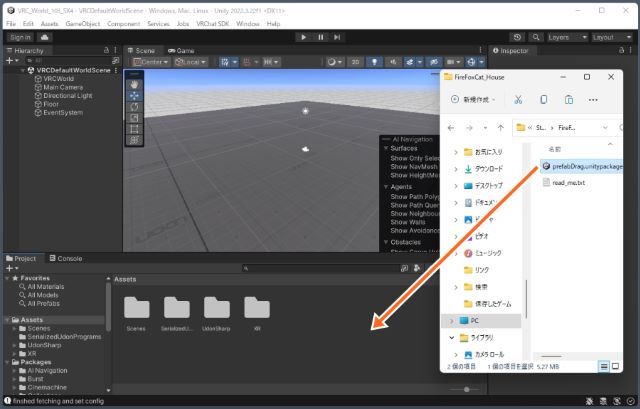Screen dimensions: 640x409
Task: Collapse the VRCDefaultWorldScene tree
Action: [23, 70]
